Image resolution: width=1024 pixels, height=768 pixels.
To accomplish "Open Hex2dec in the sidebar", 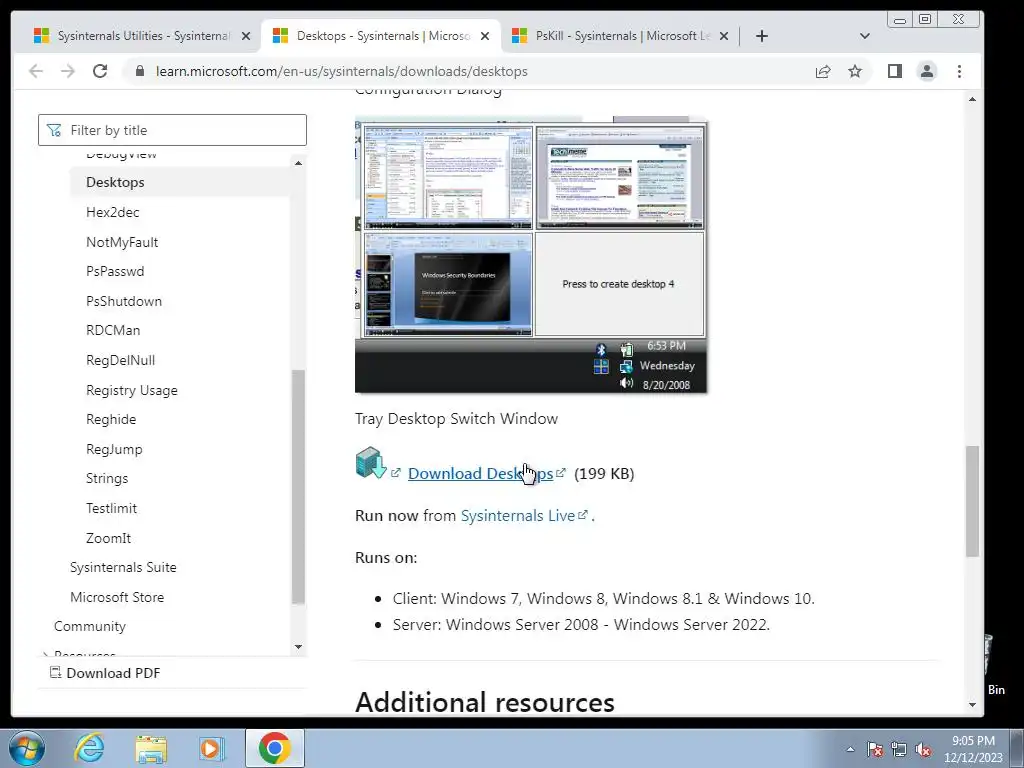I will coord(112,212).
